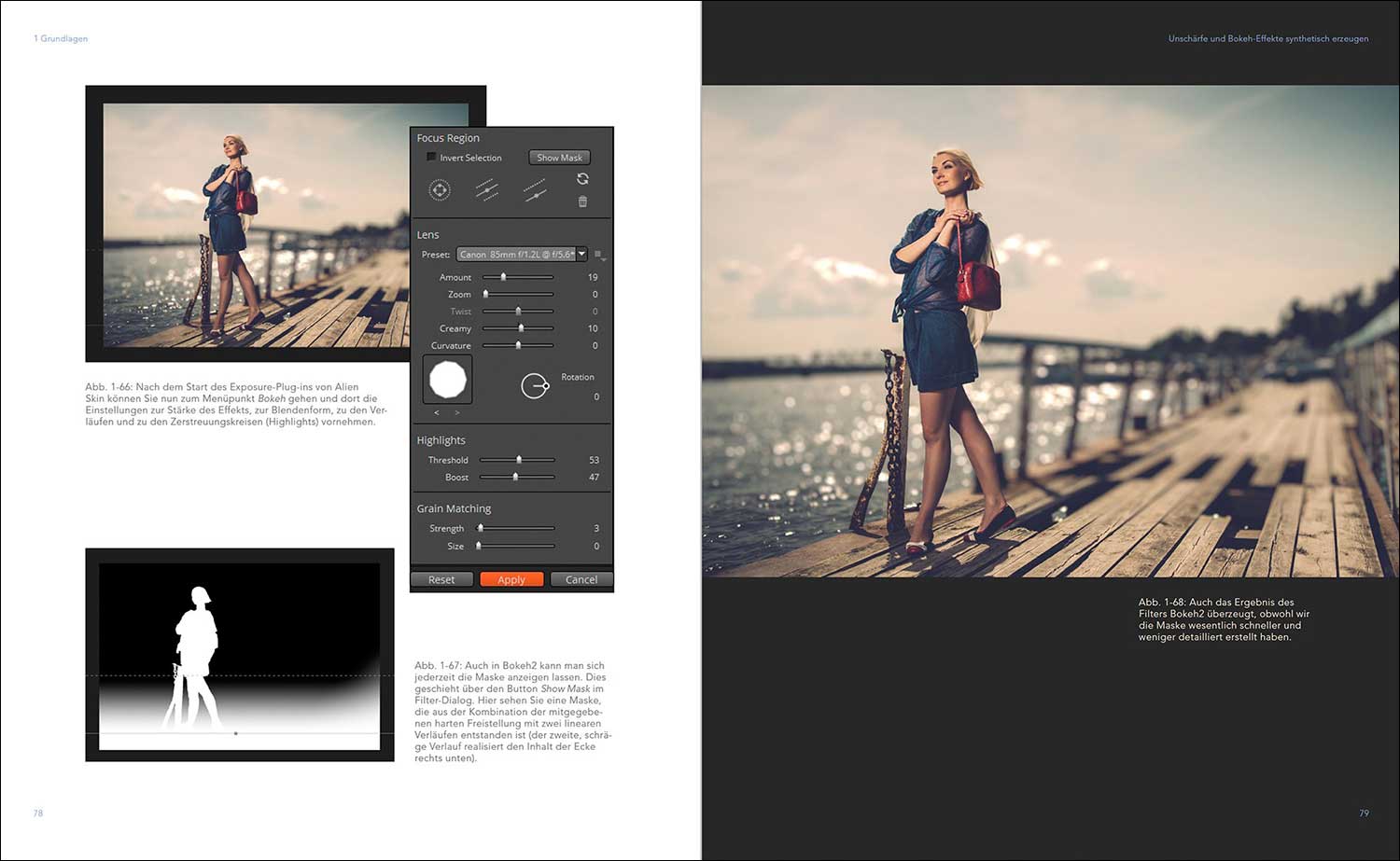Click the Amount slider

(x=518, y=277)
